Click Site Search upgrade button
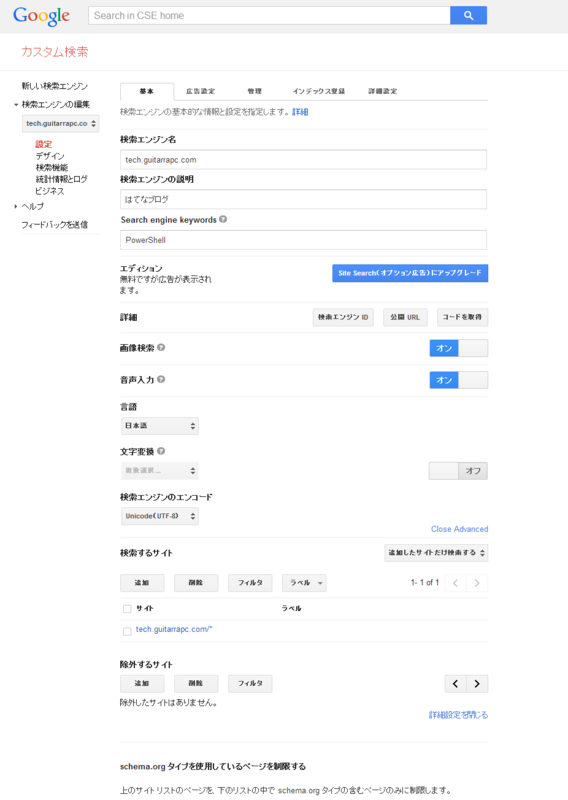The width and height of the screenshot is (568, 800). pos(410,273)
